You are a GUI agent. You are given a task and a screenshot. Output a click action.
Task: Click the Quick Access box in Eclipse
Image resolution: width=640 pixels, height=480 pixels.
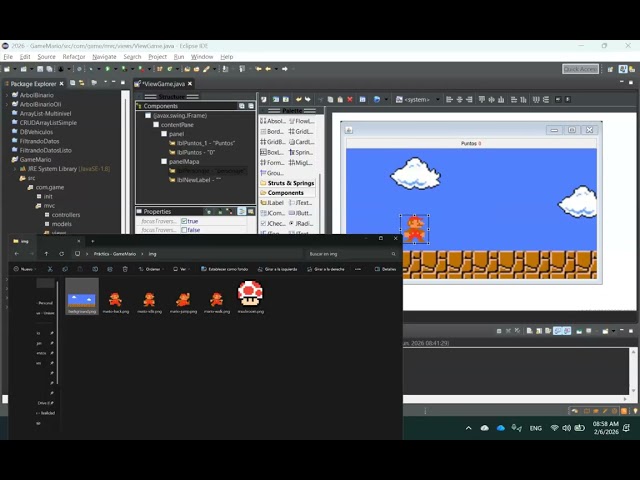click(x=580, y=69)
